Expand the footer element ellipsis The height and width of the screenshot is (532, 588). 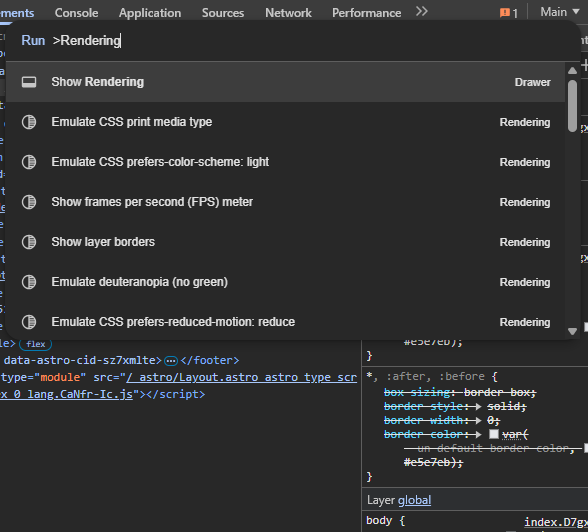click(171, 361)
